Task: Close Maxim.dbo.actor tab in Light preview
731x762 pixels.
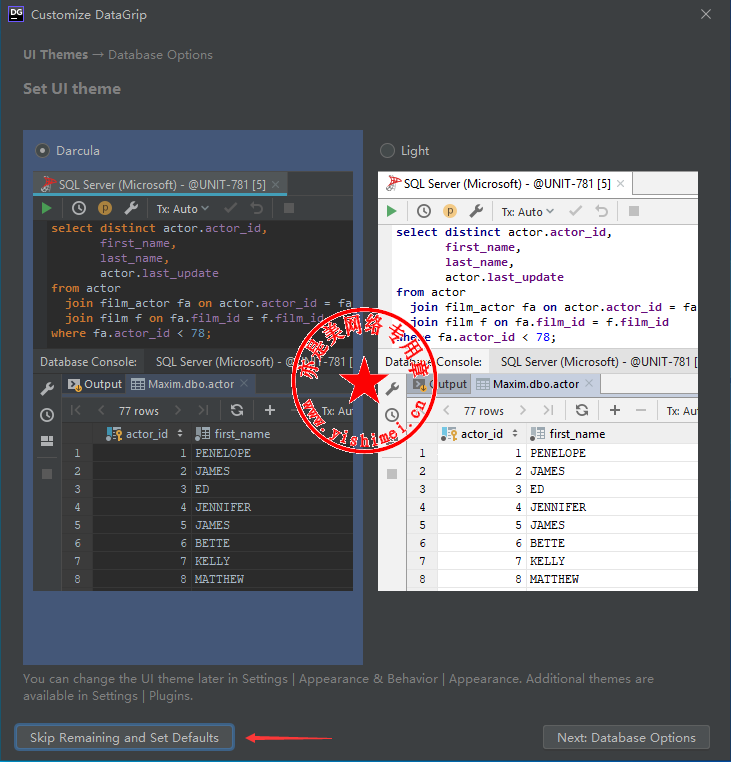Action: click(x=589, y=383)
